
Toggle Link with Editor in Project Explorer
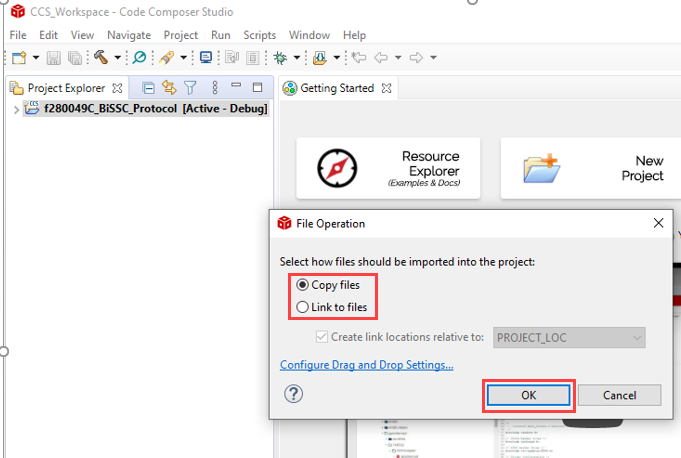click(169, 88)
